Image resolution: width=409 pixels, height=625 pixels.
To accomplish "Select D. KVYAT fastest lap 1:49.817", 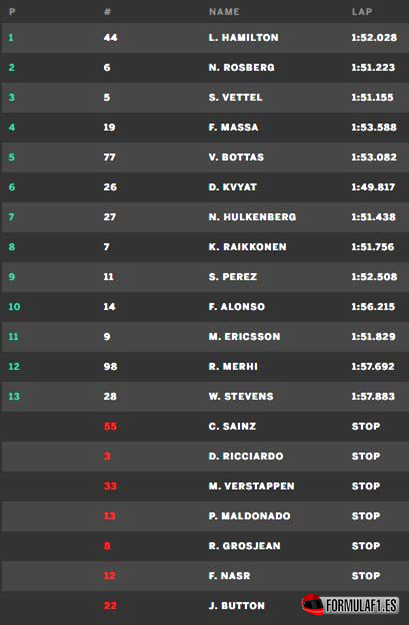I will pos(373,187).
